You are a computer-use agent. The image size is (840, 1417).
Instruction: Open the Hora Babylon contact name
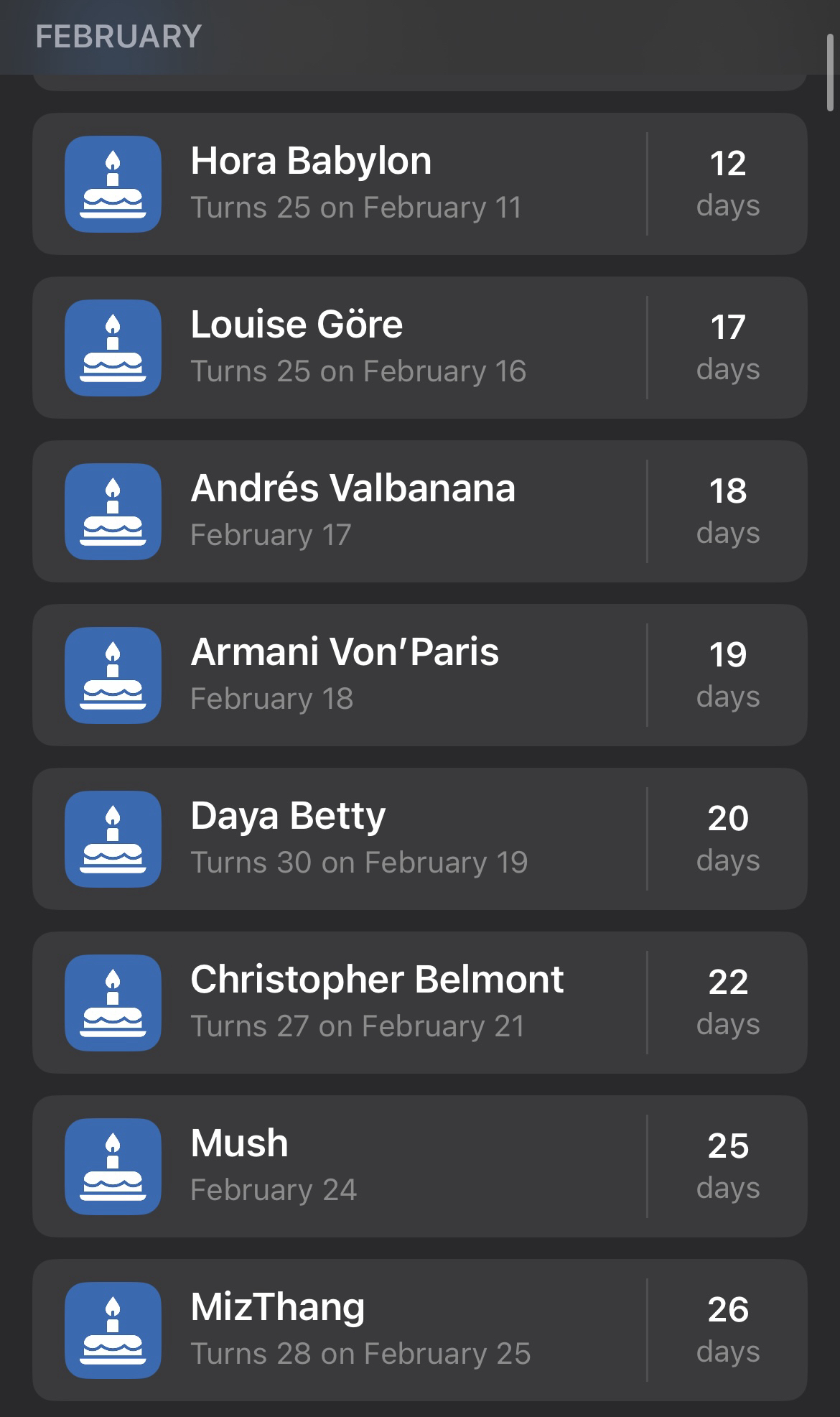click(311, 161)
